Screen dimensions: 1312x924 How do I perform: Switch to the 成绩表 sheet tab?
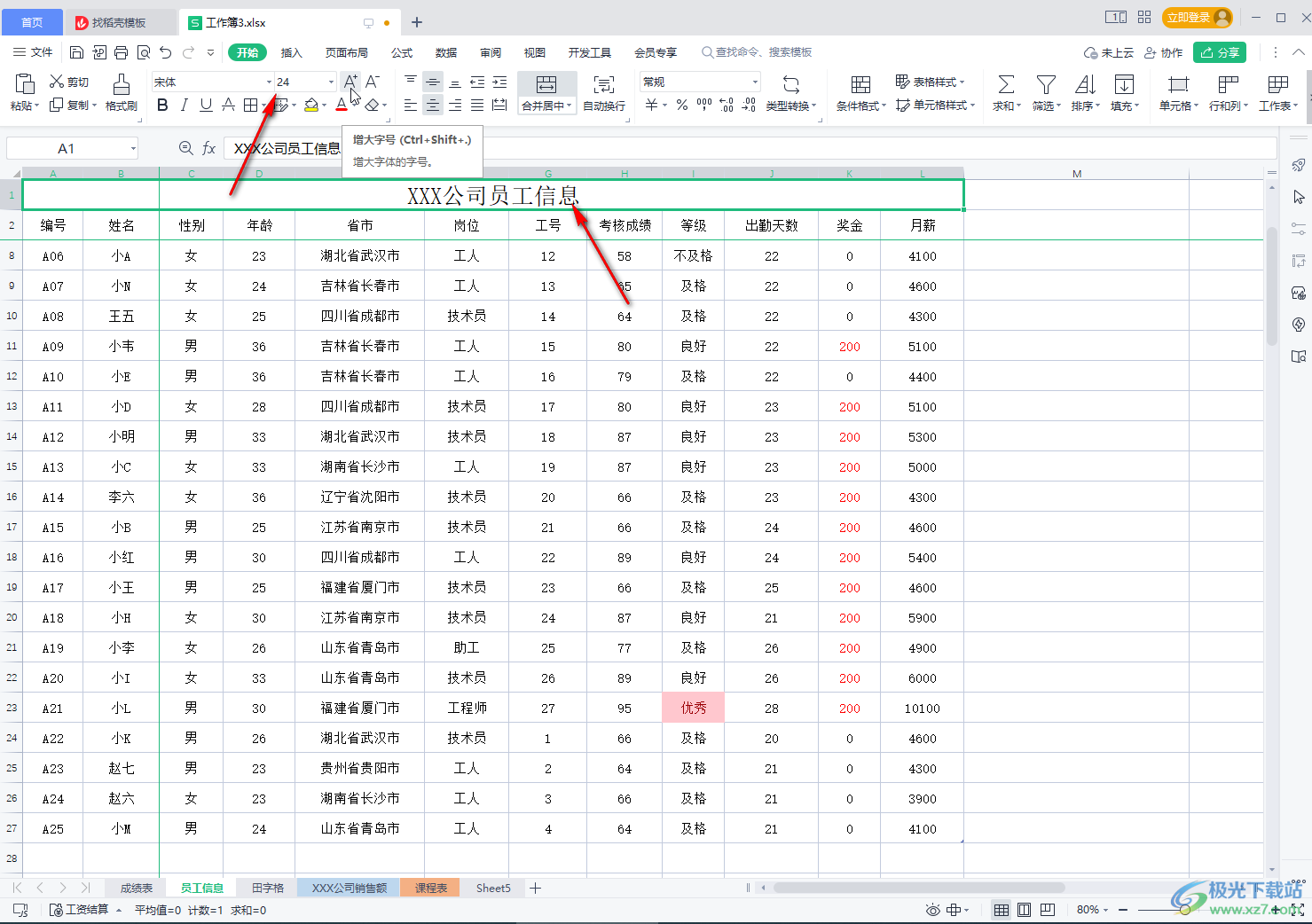137,888
